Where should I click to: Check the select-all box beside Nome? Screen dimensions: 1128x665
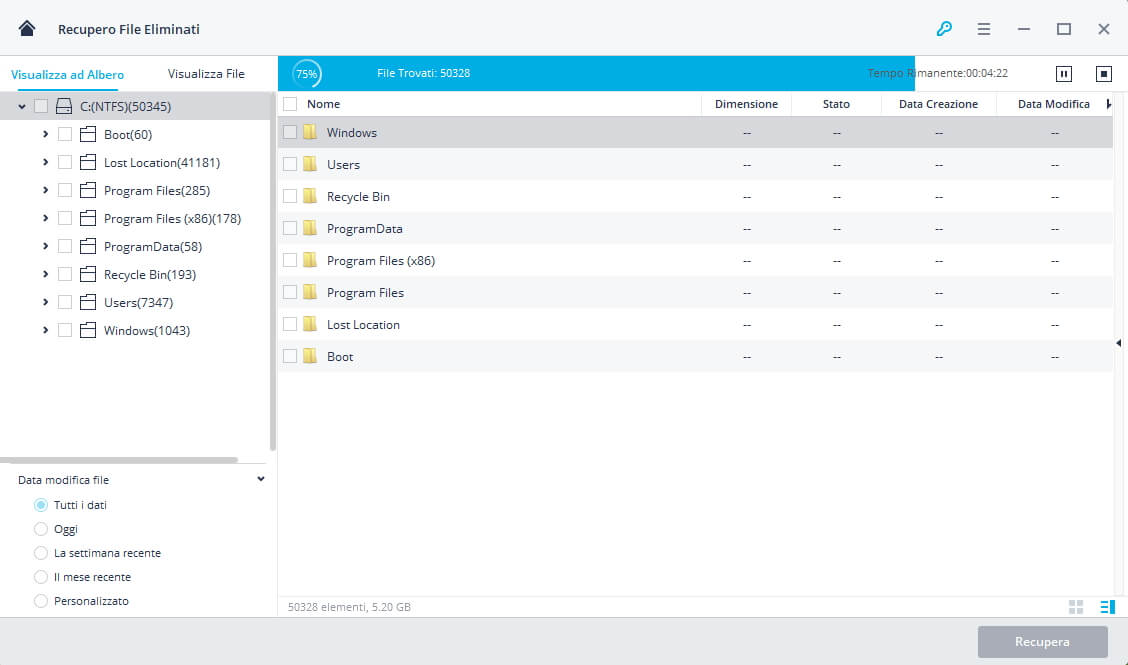point(290,104)
